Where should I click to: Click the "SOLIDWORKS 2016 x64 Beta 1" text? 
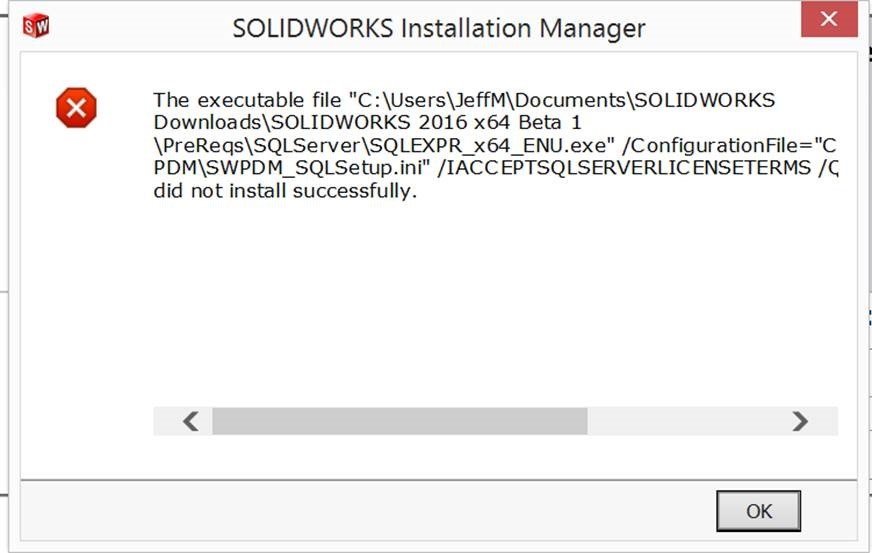coord(445,123)
